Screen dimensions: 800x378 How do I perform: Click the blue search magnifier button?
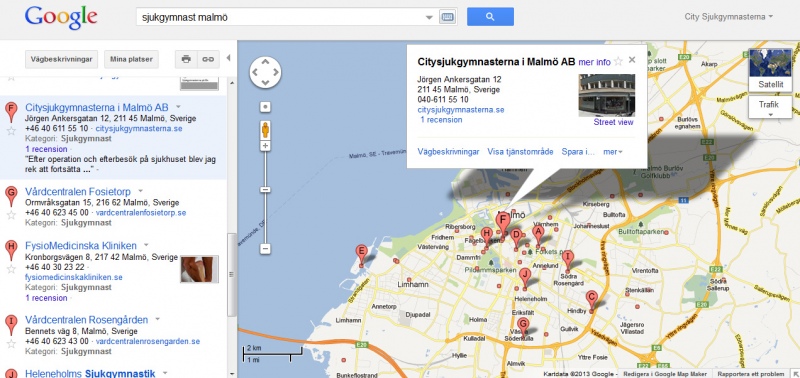pyautogui.click(x=490, y=17)
